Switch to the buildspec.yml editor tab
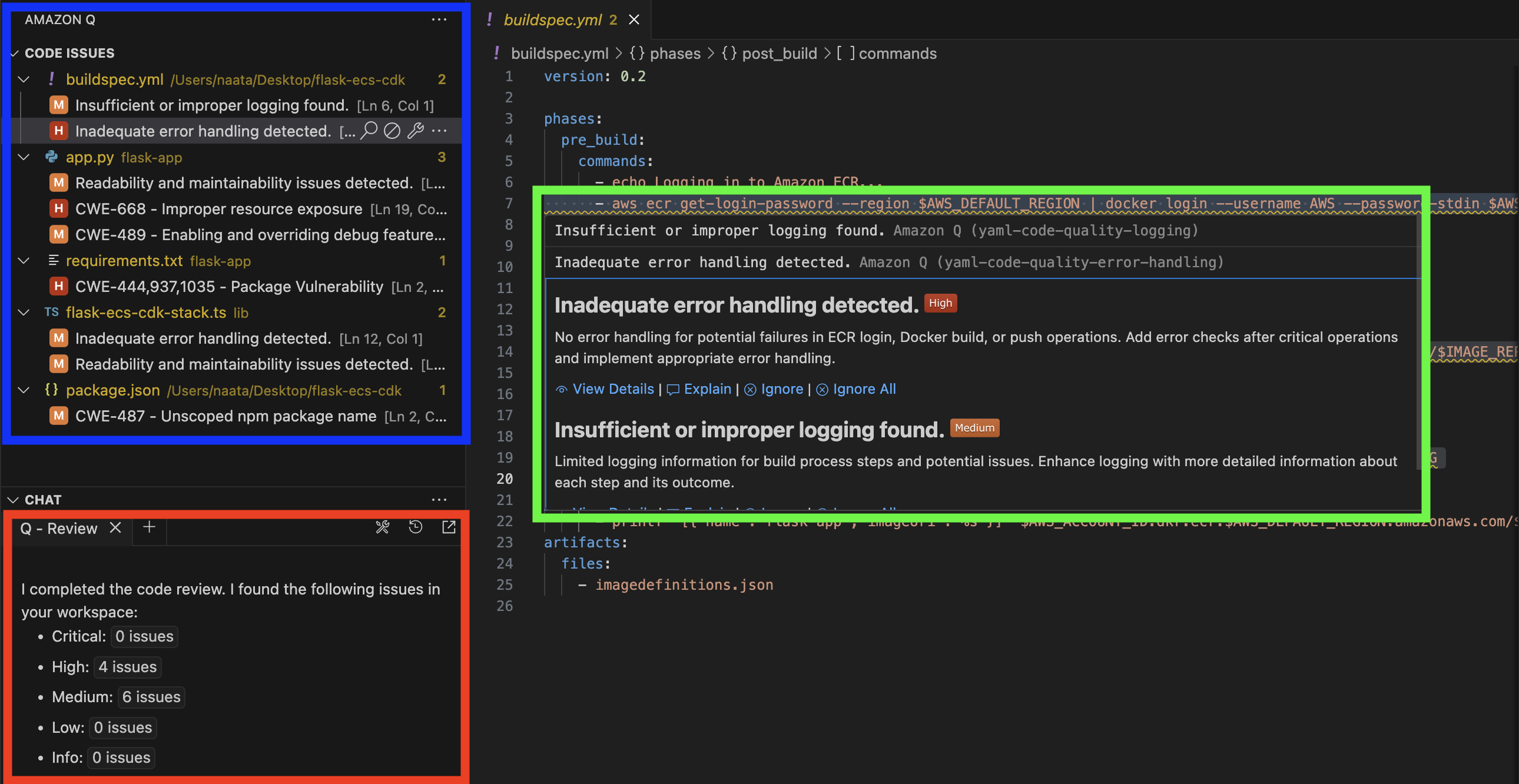Viewport: 1519px width, 784px height. pyautogui.click(x=553, y=19)
